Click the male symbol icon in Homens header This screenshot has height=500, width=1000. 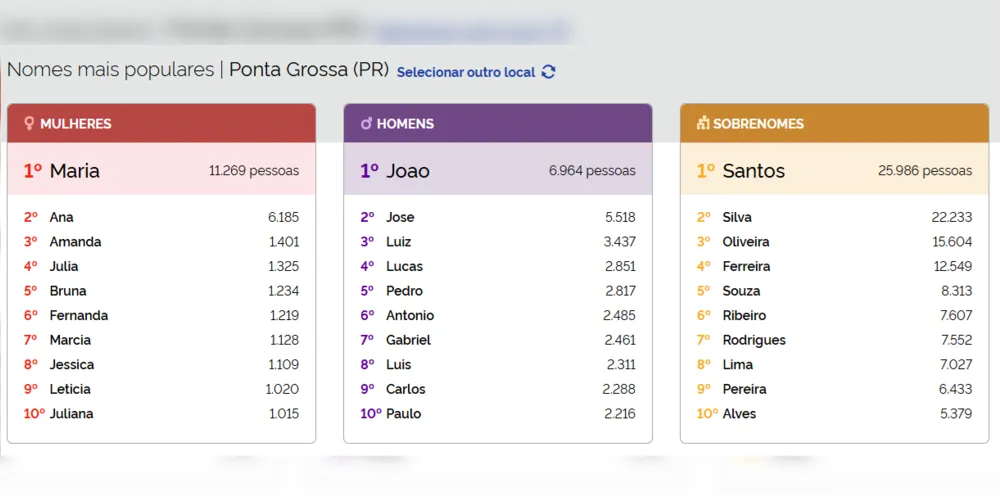[366, 123]
